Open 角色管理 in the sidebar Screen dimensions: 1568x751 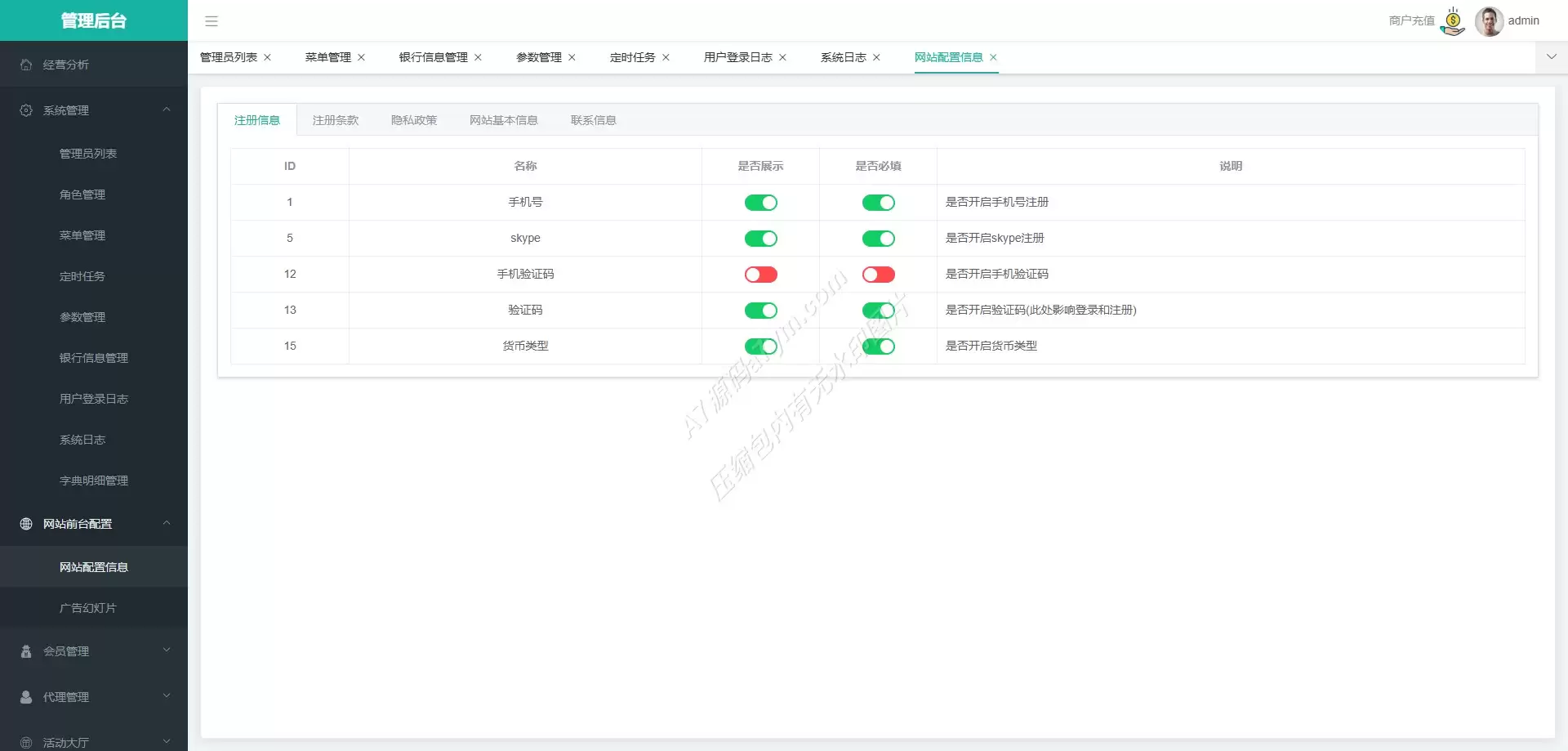[82, 194]
